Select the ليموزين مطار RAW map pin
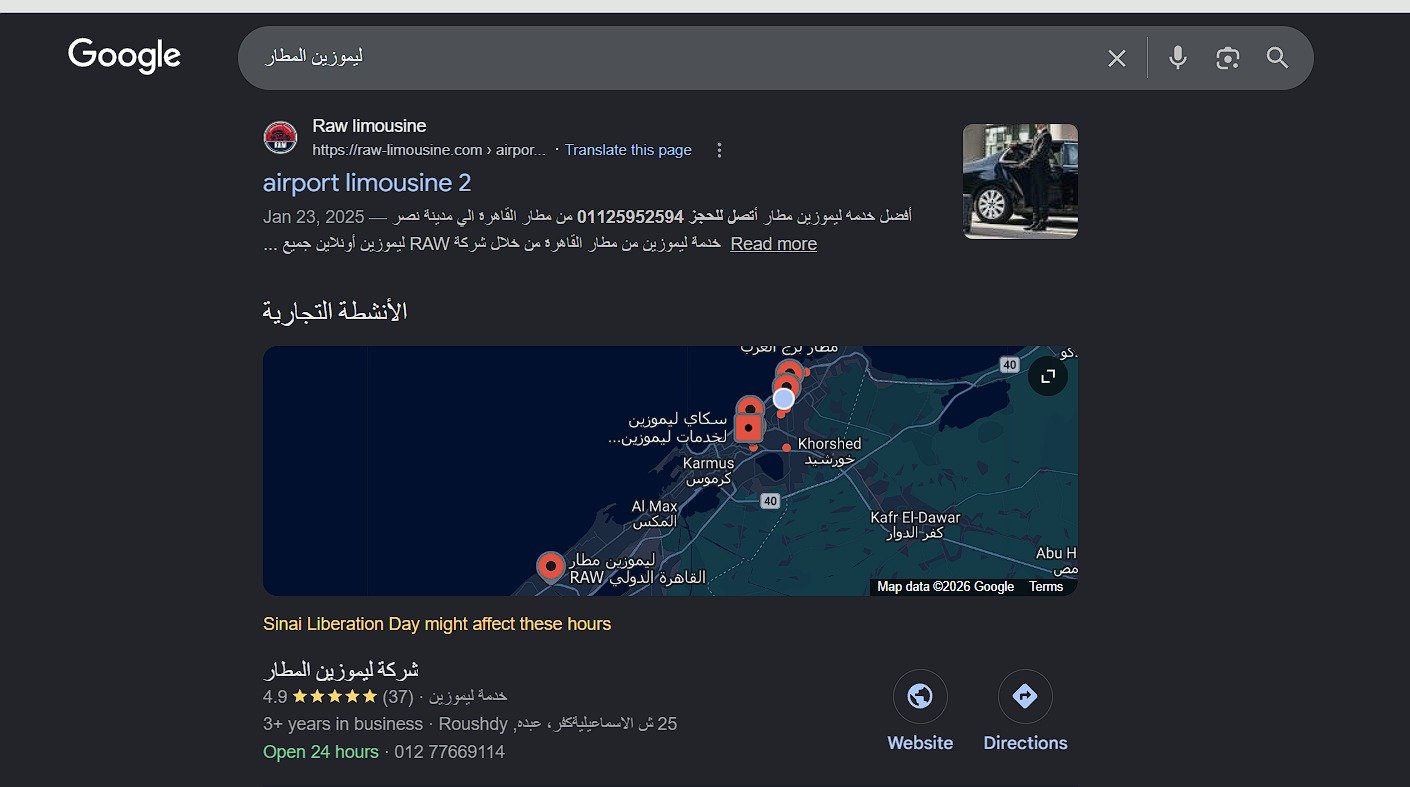Viewport: 1410px width, 787px height. tap(550, 566)
